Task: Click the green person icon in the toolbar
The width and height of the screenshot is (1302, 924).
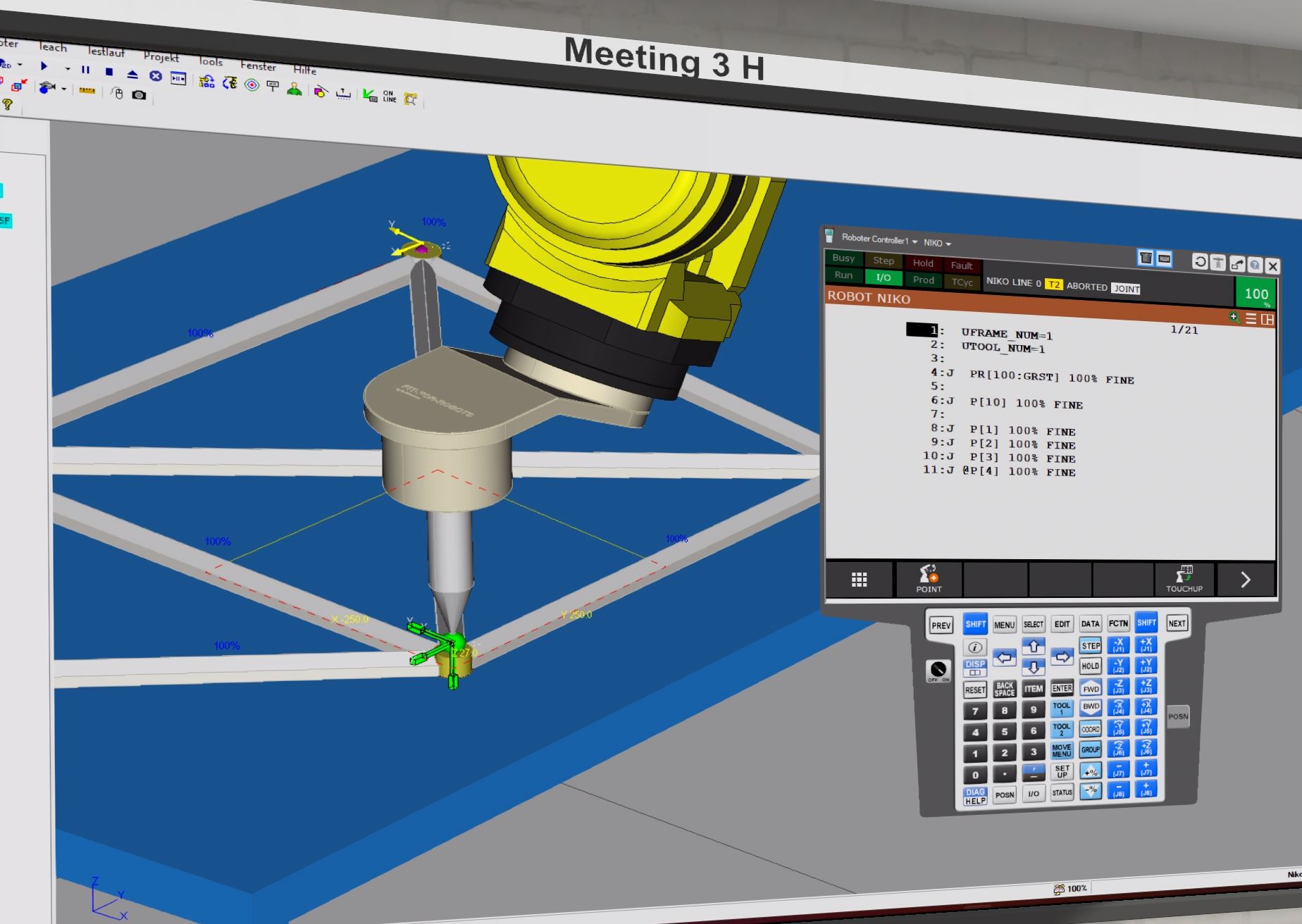Action: [295, 89]
